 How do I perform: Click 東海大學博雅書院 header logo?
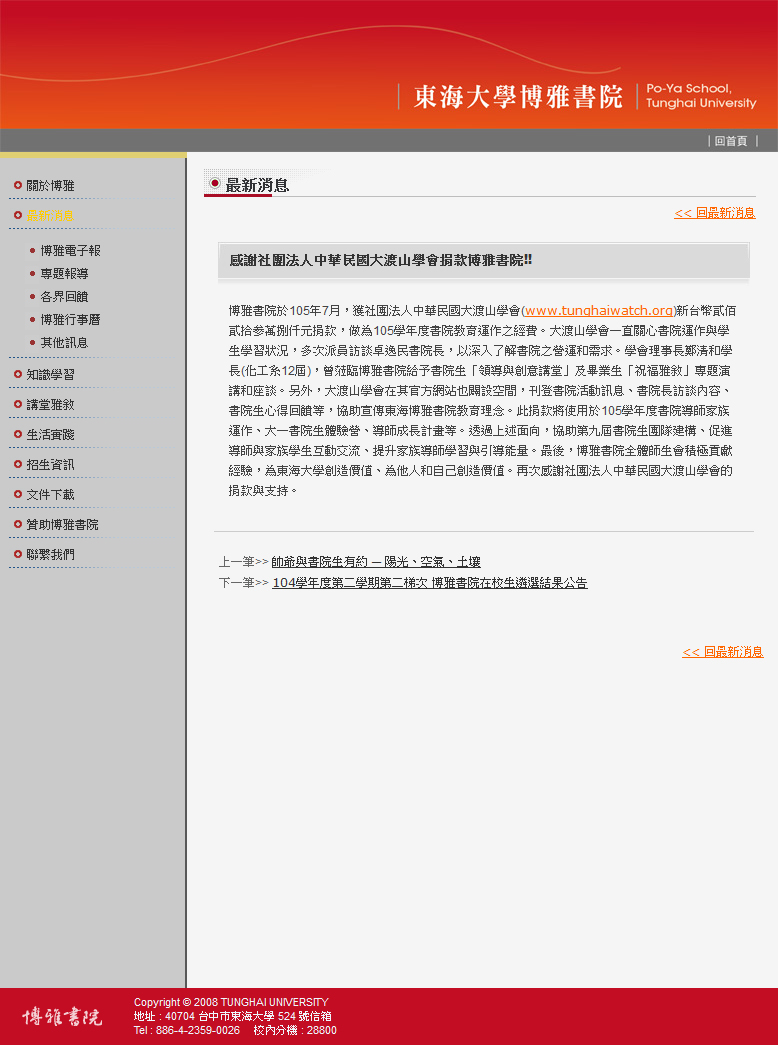pos(518,97)
